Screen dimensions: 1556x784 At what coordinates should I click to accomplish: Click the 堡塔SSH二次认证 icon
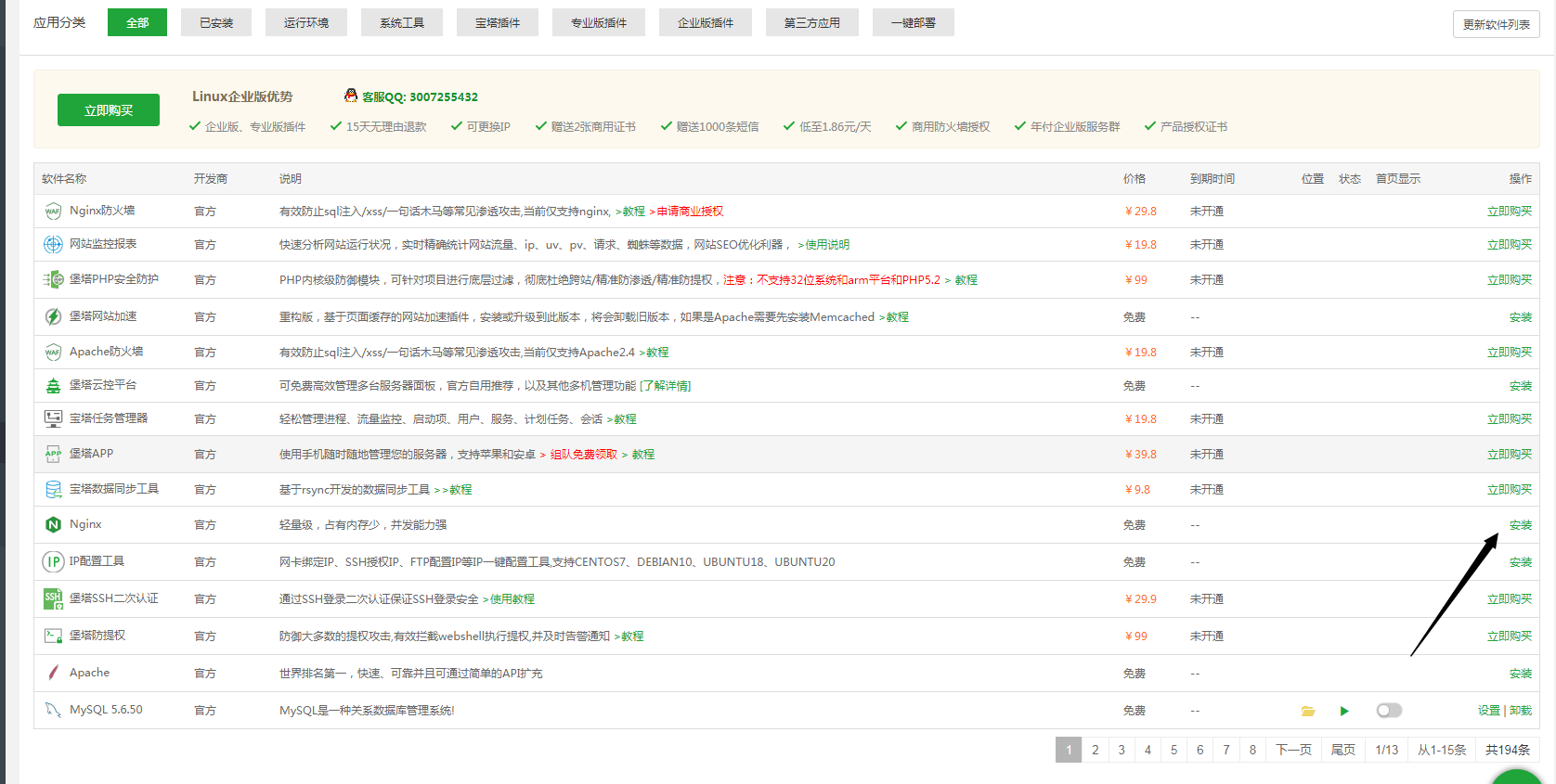53,598
